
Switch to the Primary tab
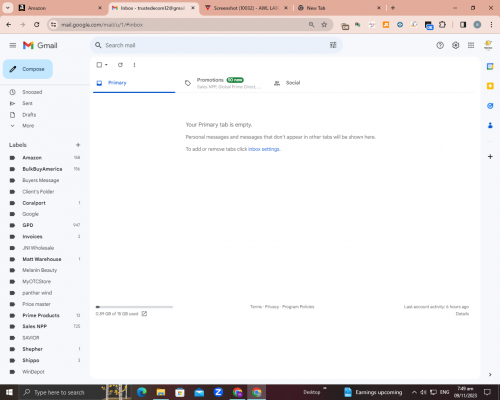click(x=134, y=83)
